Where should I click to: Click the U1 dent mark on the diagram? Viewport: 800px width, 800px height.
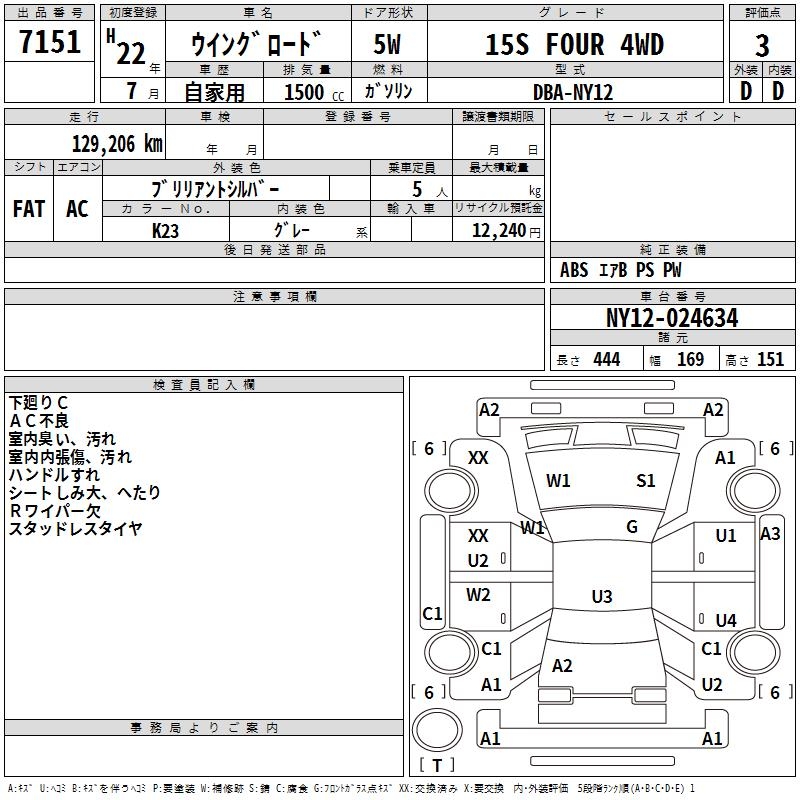click(726, 536)
